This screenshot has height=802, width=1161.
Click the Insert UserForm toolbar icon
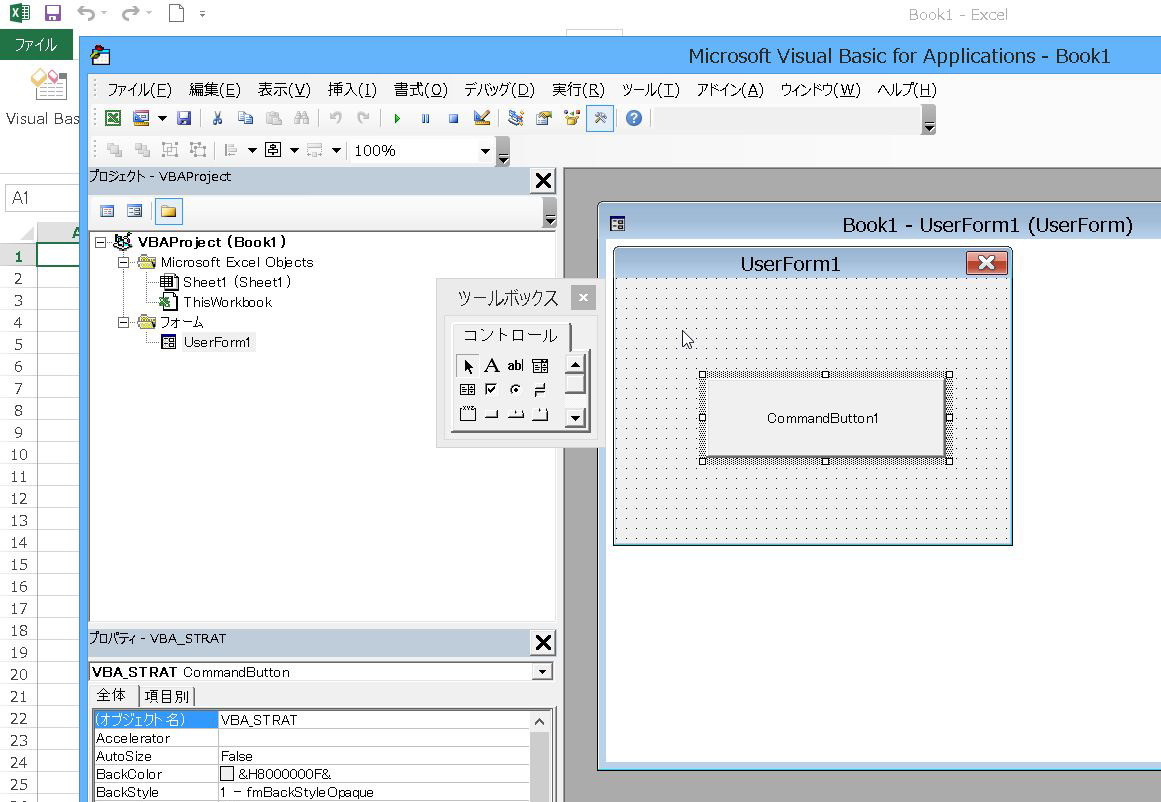tap(141, 118)
